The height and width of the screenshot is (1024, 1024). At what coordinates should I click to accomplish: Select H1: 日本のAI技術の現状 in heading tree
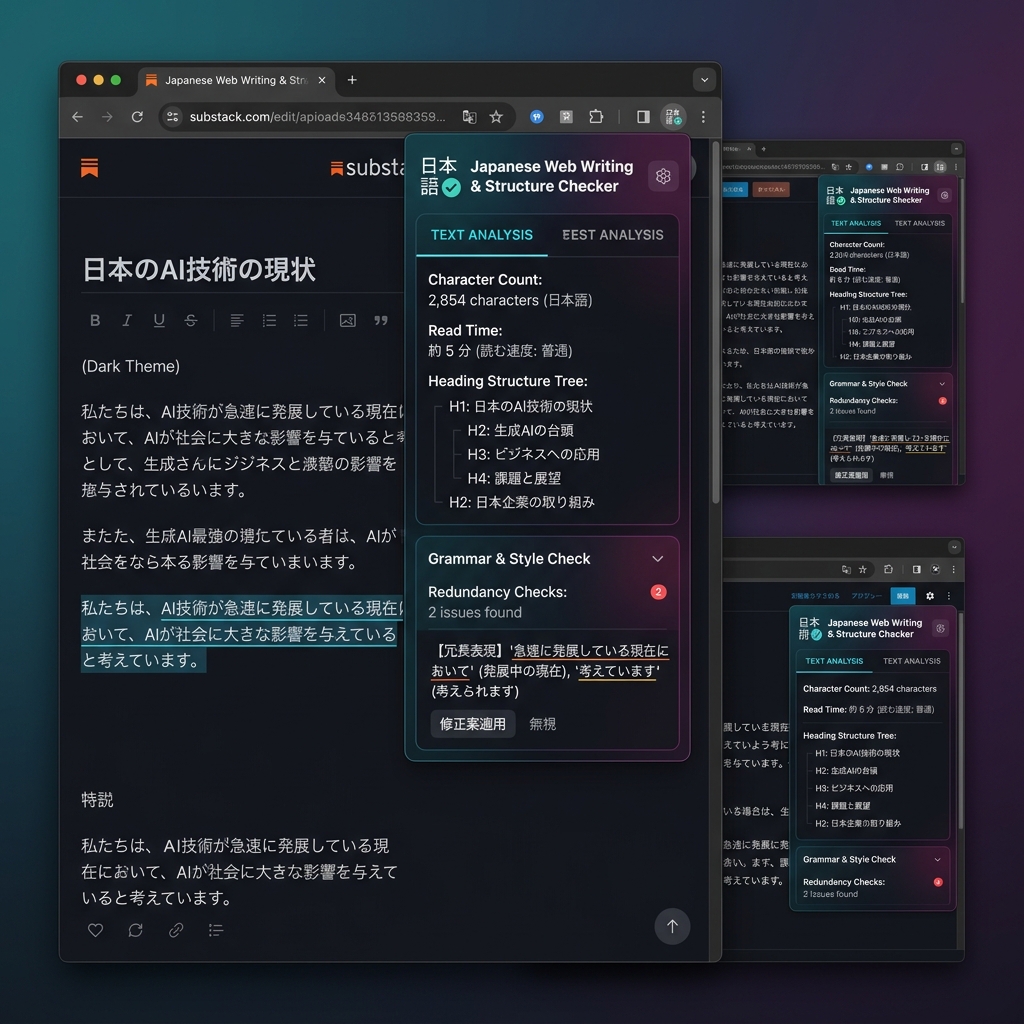[520, 406]
